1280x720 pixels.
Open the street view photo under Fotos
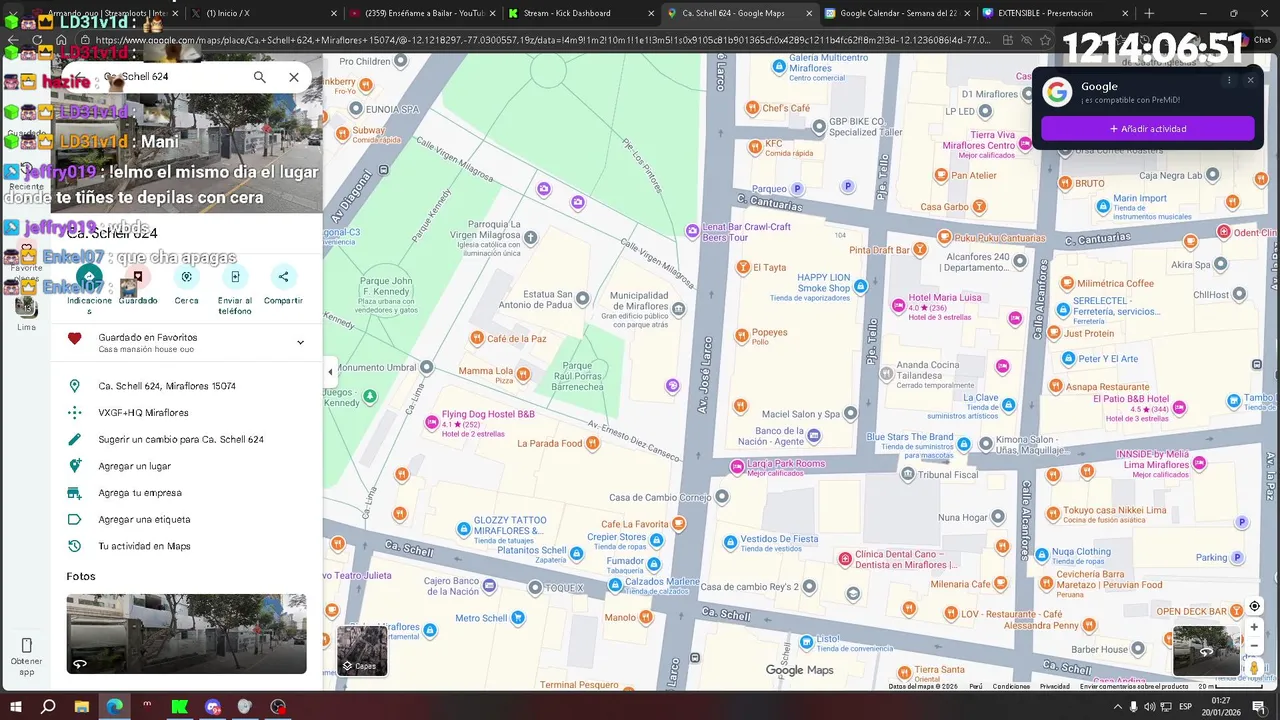point(186,634)
